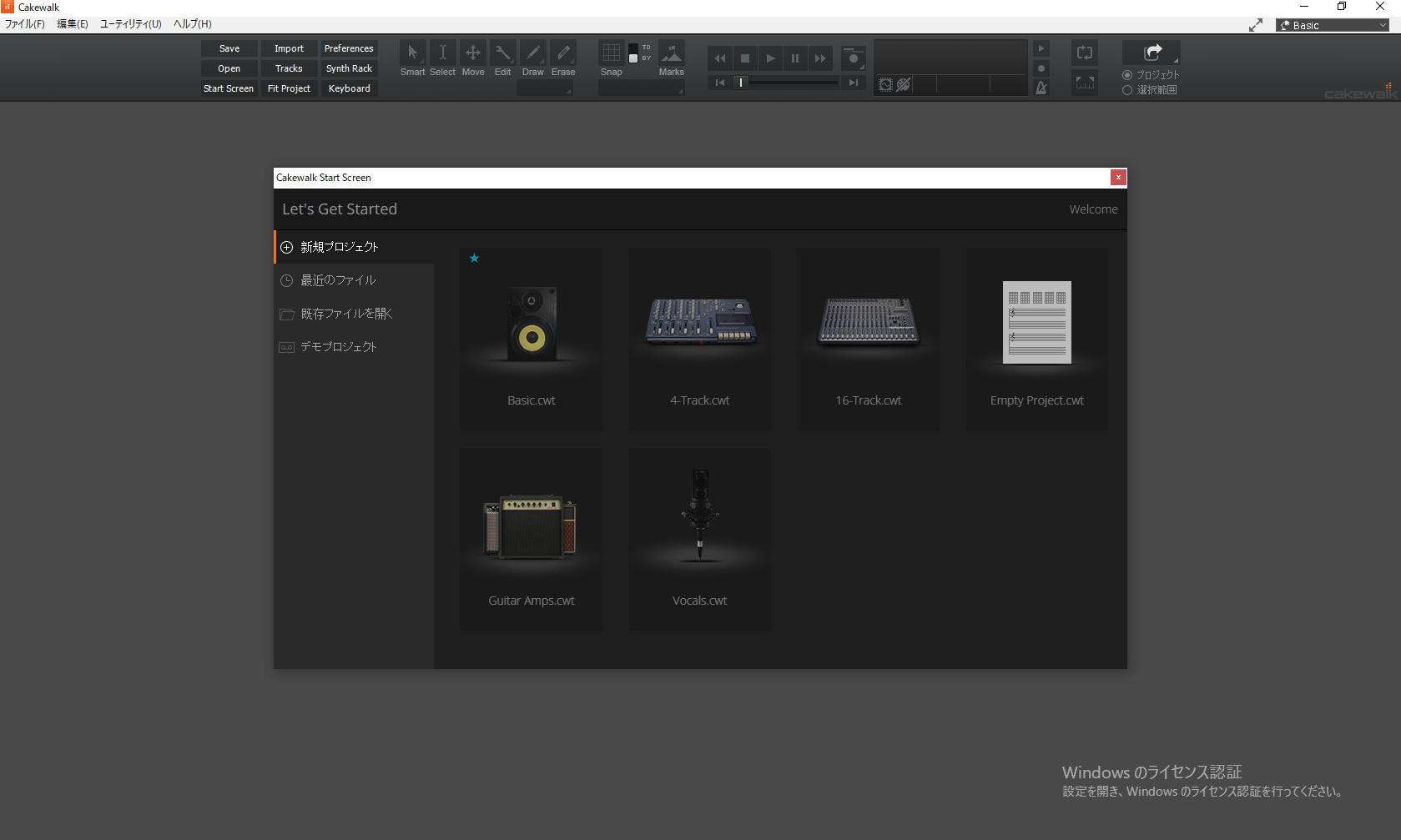Click the Fit Project button

(x=290, y=88)
